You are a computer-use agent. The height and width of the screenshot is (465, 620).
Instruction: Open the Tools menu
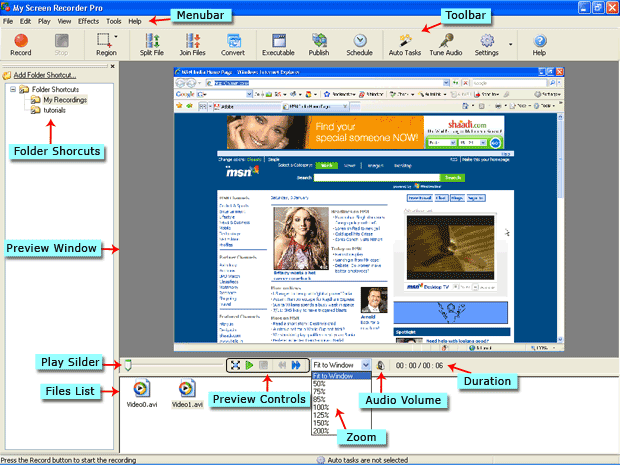click(114, 20)
